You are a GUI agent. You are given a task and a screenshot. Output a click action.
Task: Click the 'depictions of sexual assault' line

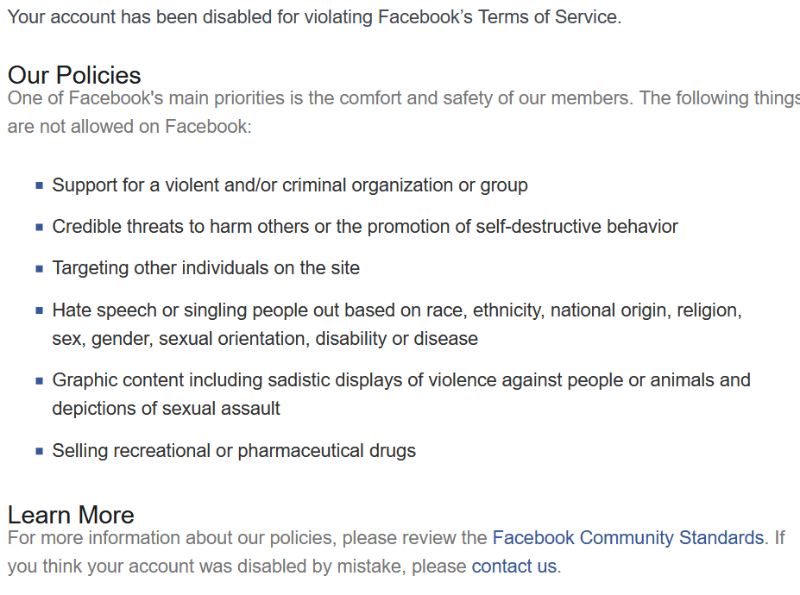coord(166,408)
